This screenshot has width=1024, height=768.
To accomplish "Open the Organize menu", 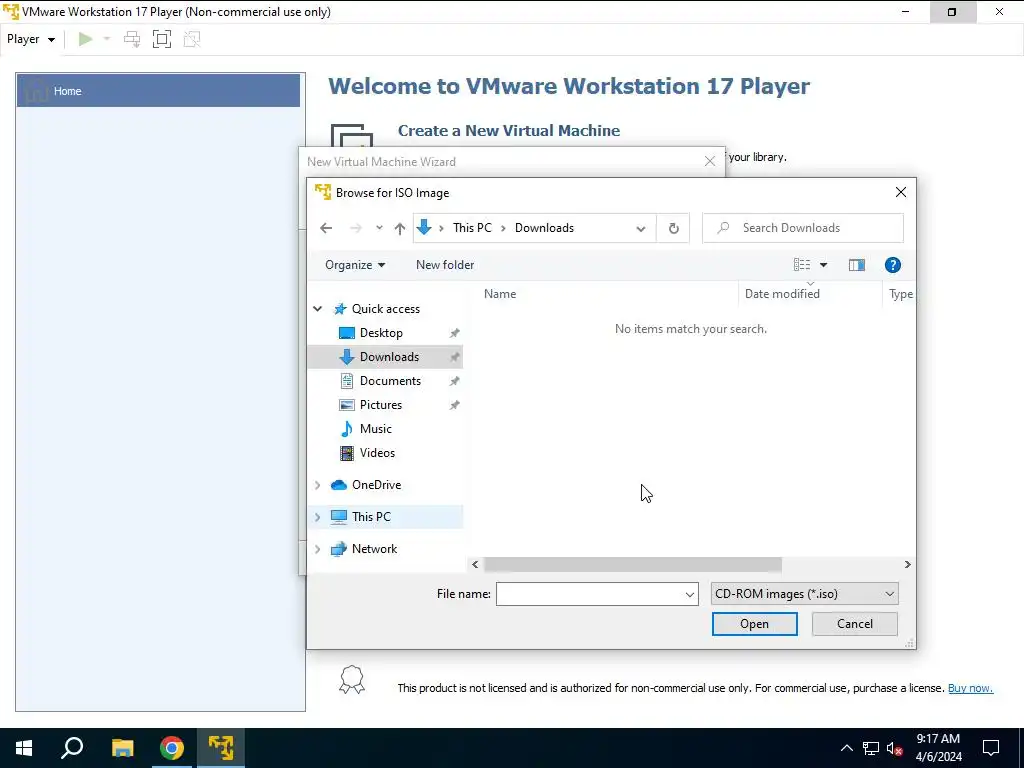I will pos(355,264).
